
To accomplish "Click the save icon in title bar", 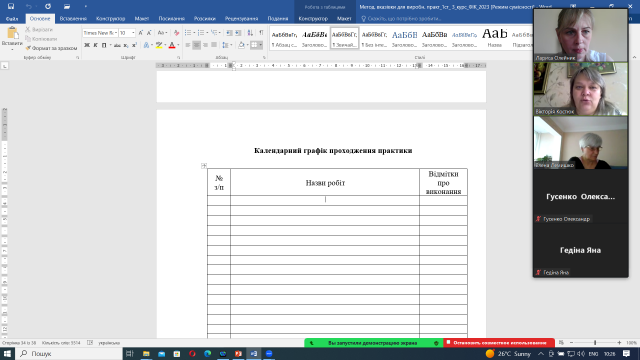I will 11,6.
